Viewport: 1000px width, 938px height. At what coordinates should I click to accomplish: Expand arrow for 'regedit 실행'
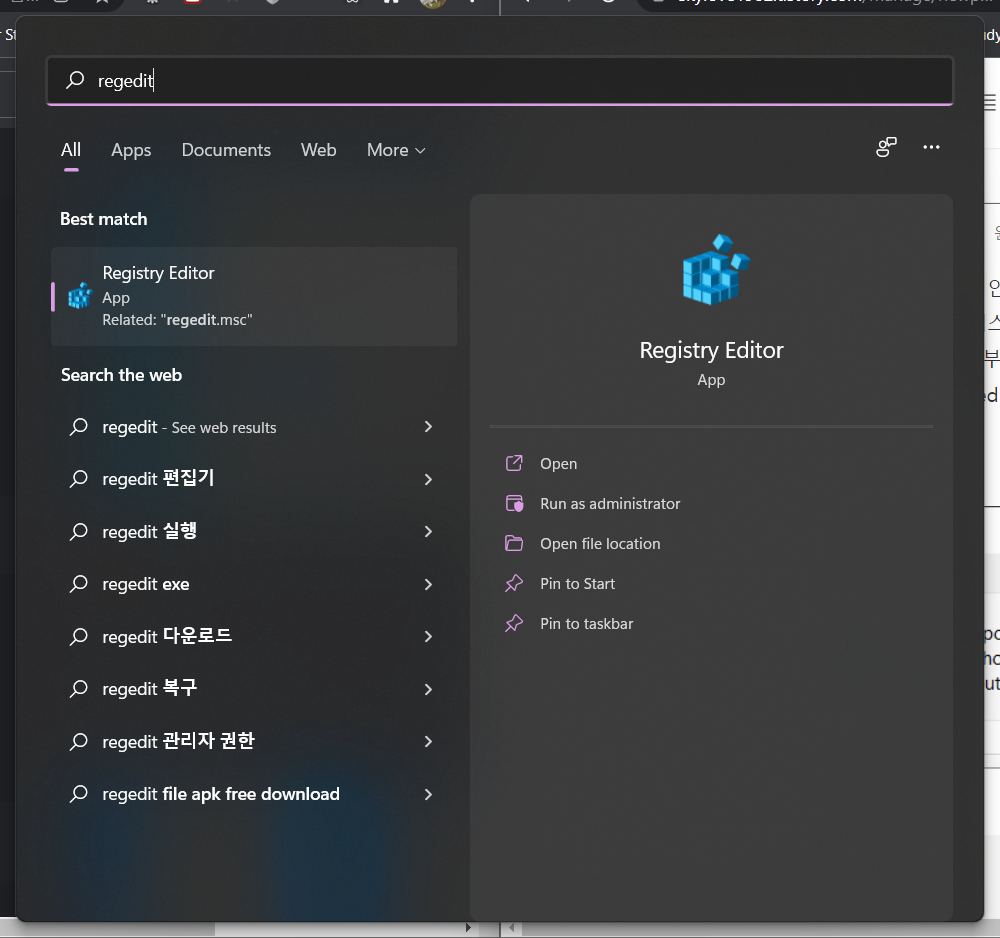pyautogui.click(x=428, y=532)
